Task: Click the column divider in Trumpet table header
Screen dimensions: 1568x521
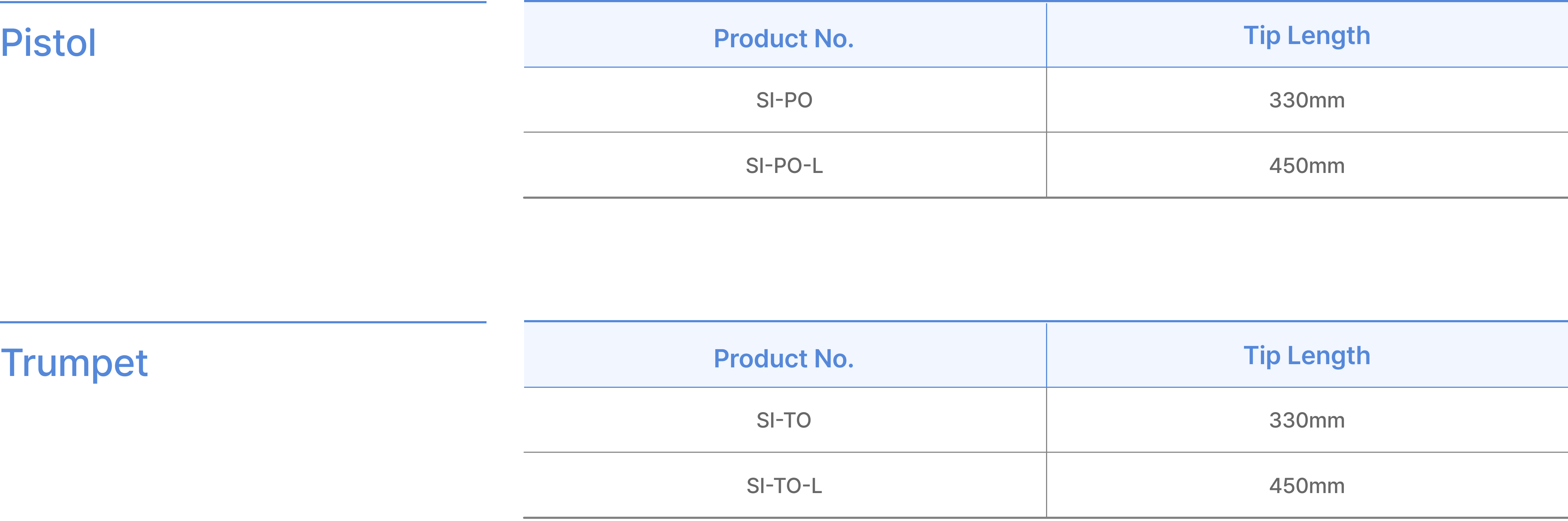Action: [x=1046, y=356]
